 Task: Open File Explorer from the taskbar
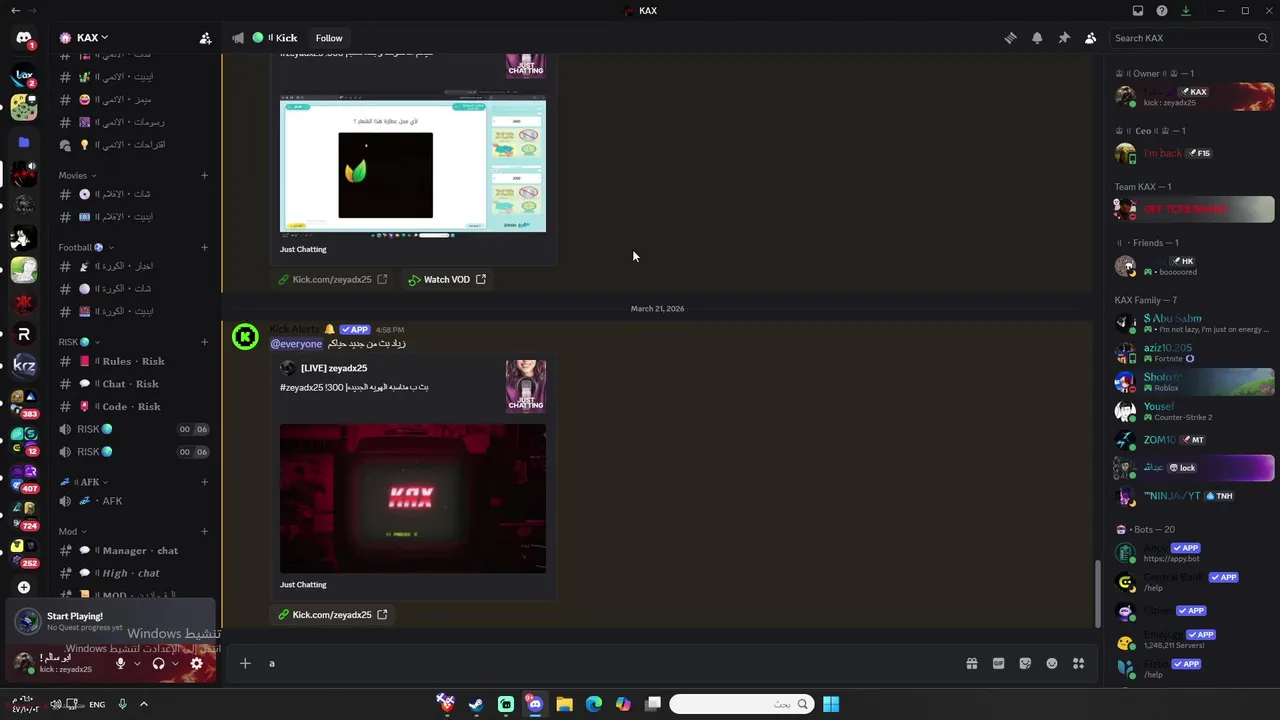[x=564, y=704]
